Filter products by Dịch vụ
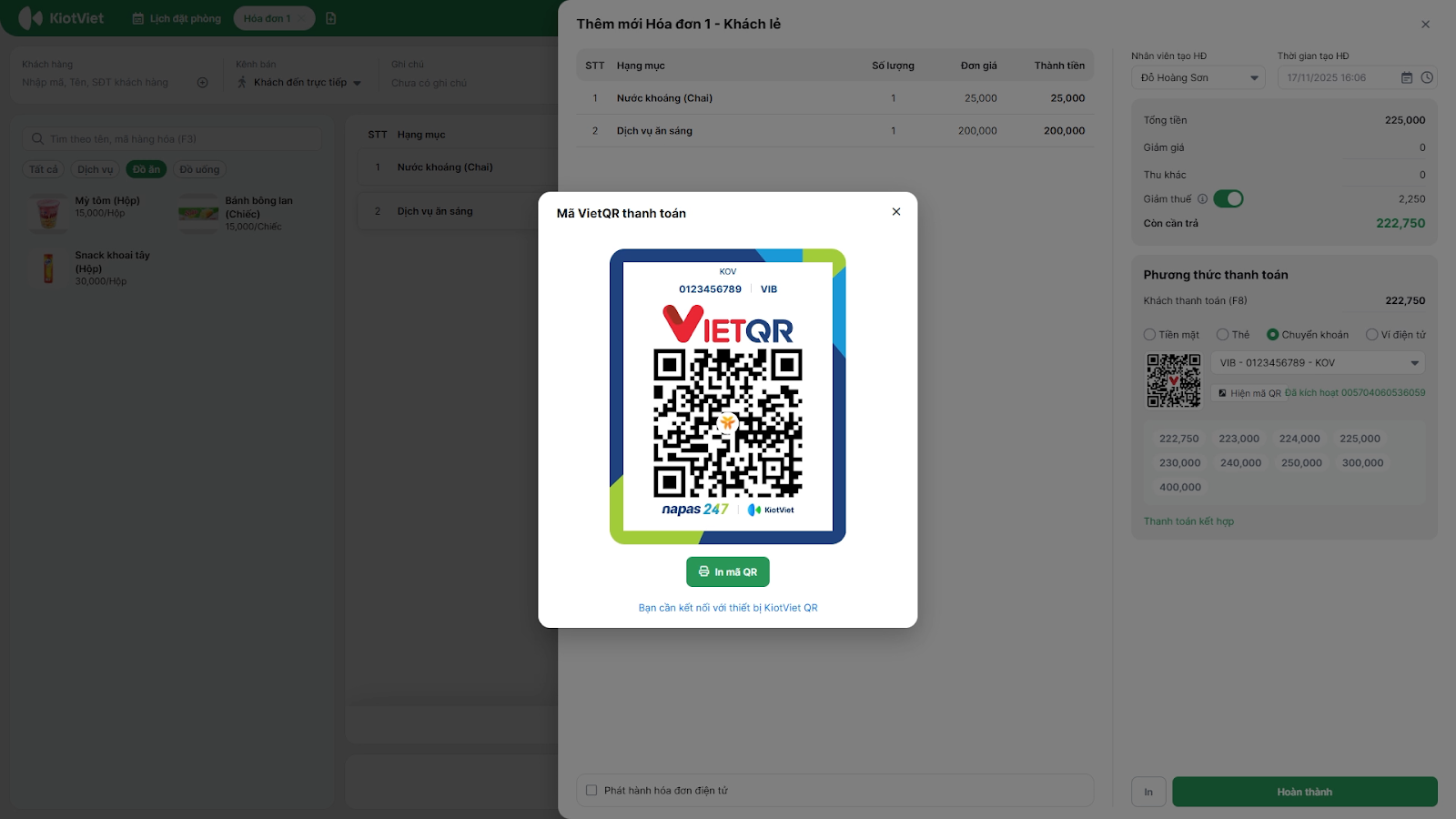Image resolution: width=1456 pixels, height=819 pixels. coord(96,169)
